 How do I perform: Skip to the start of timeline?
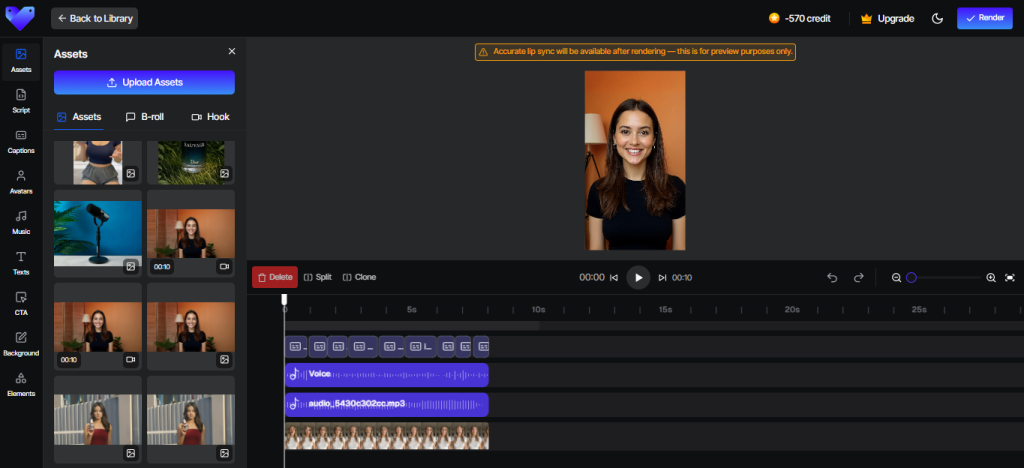click(x=614, y=277)
